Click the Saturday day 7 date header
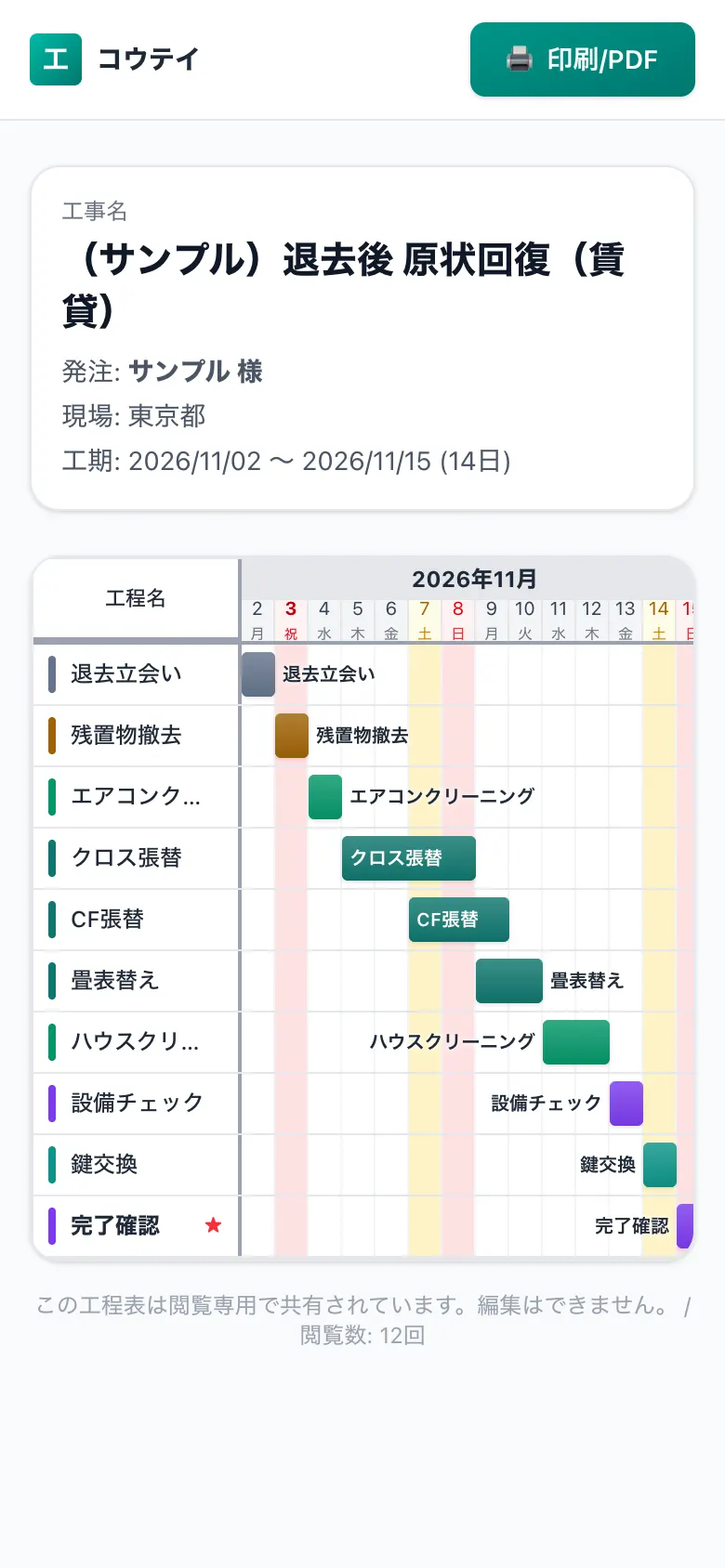 [425, 620]
